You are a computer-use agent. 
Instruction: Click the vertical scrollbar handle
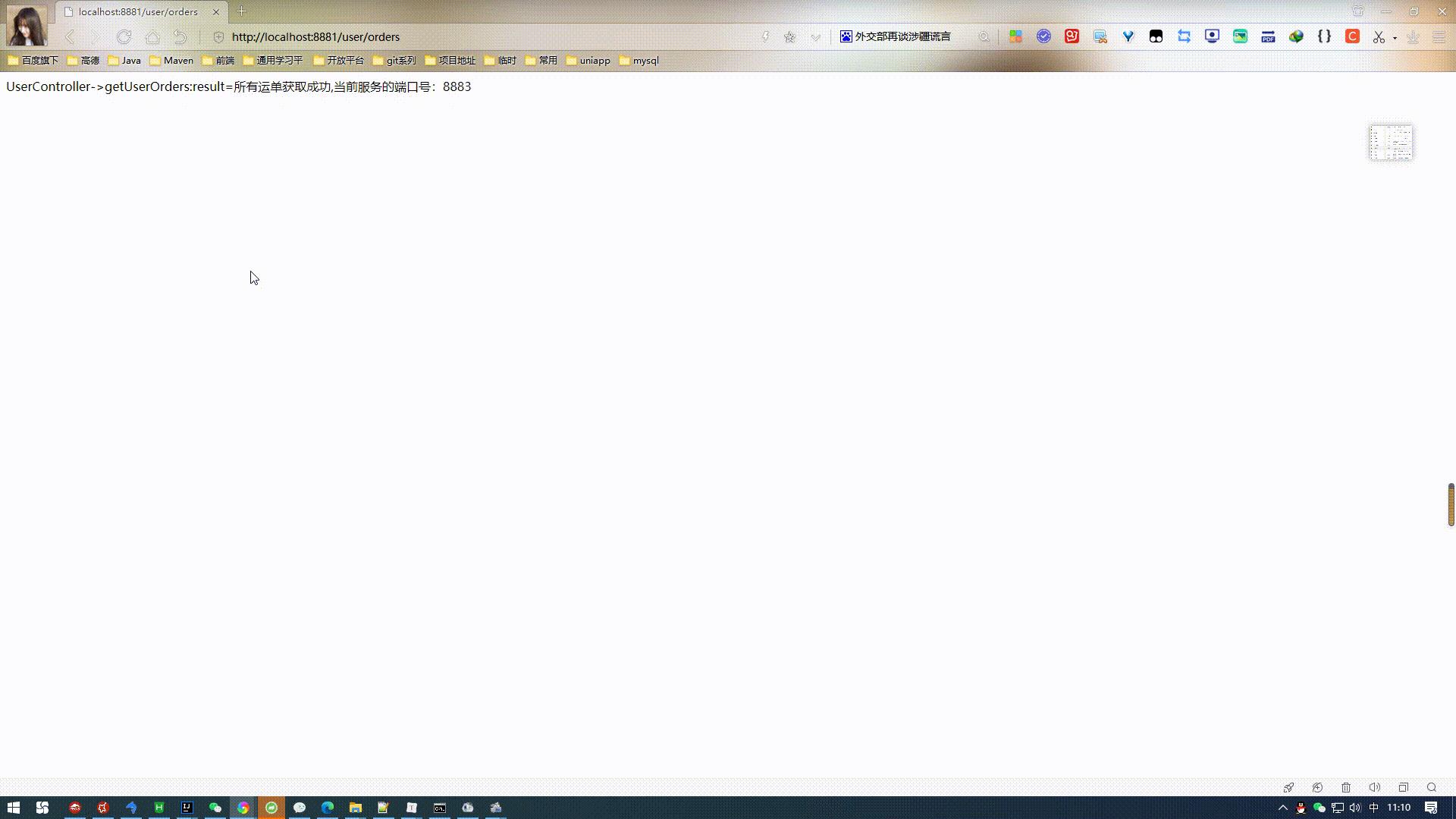(1451, 504)
